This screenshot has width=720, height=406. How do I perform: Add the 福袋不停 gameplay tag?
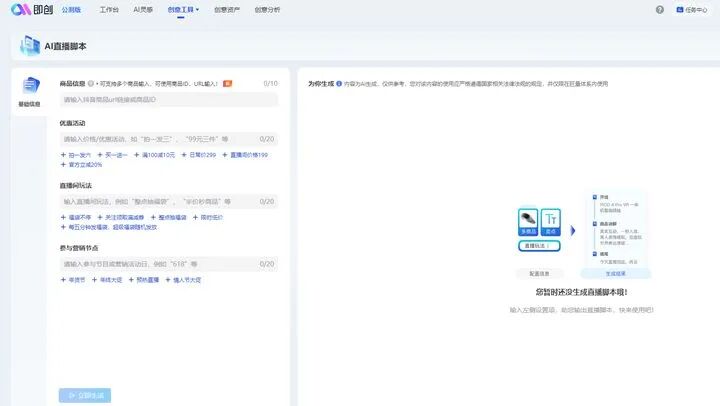(x=76, y=218)
